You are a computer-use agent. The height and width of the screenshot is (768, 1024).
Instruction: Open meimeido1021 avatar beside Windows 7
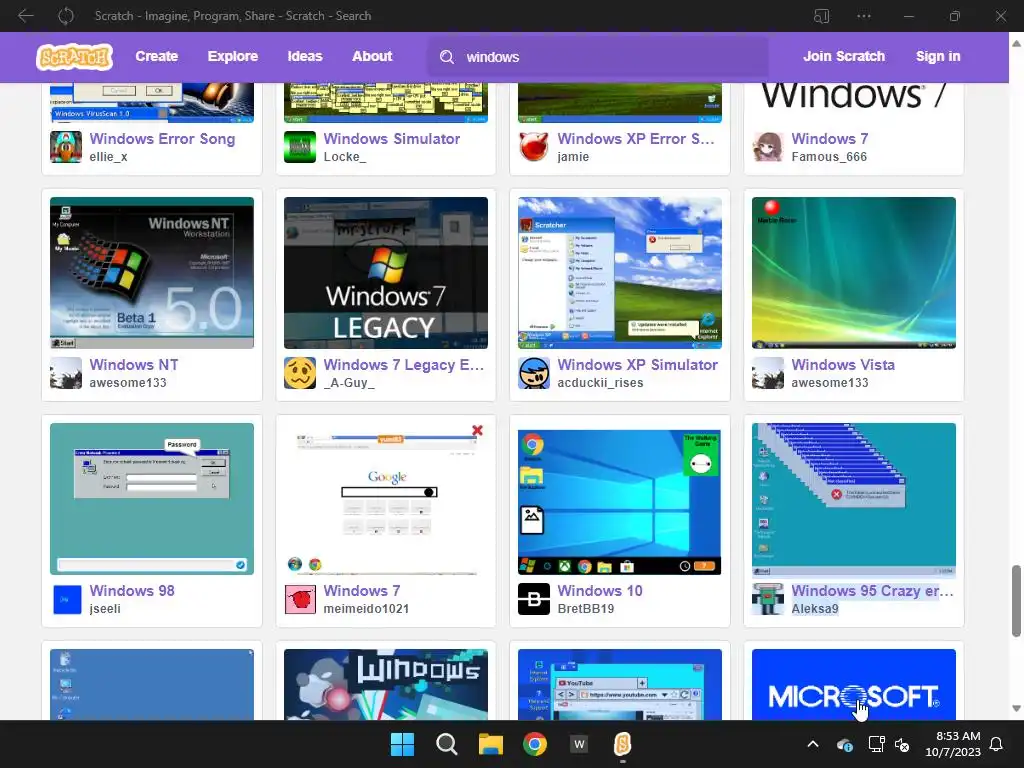300,599
